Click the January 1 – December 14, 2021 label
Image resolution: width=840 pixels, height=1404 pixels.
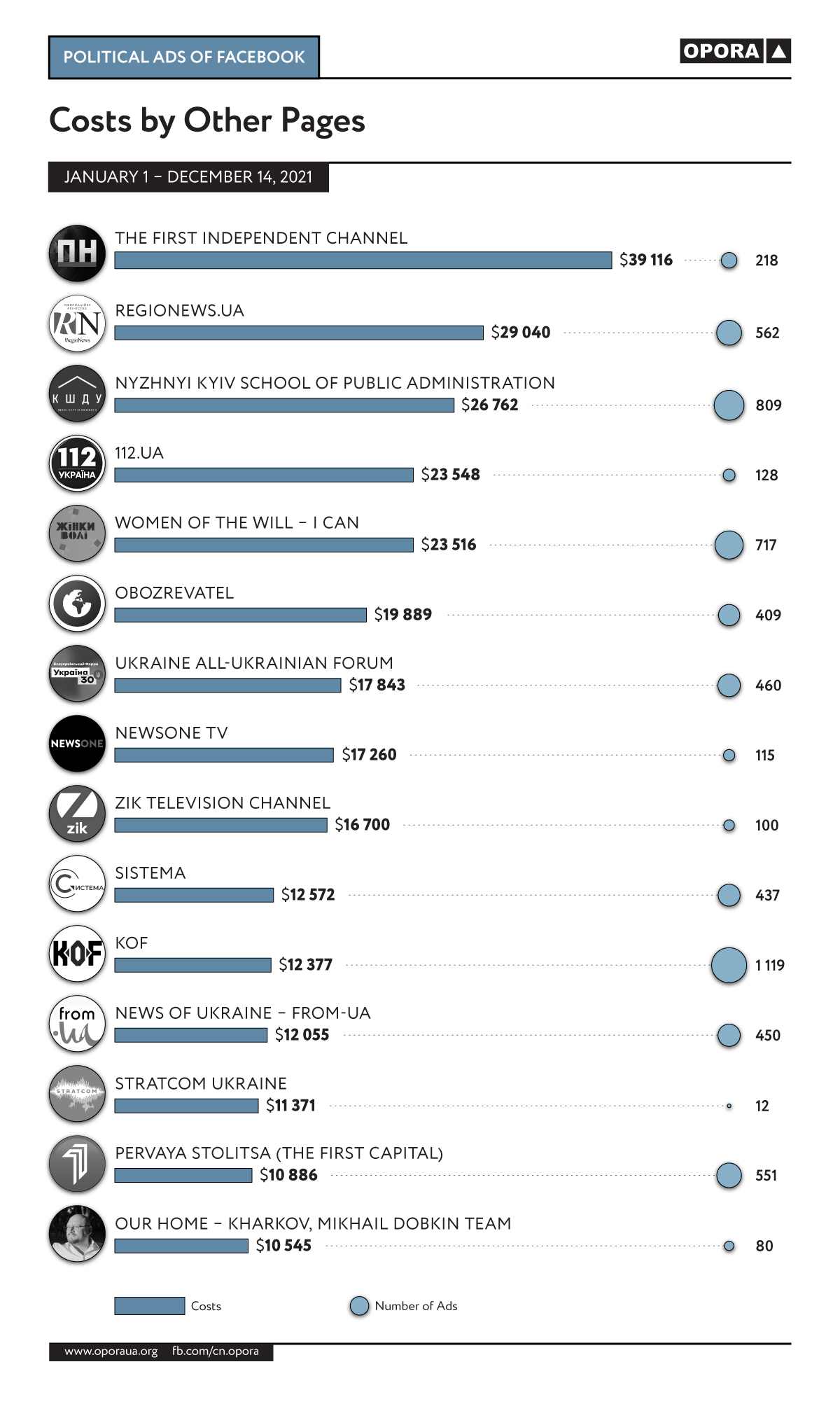(188, 177)
